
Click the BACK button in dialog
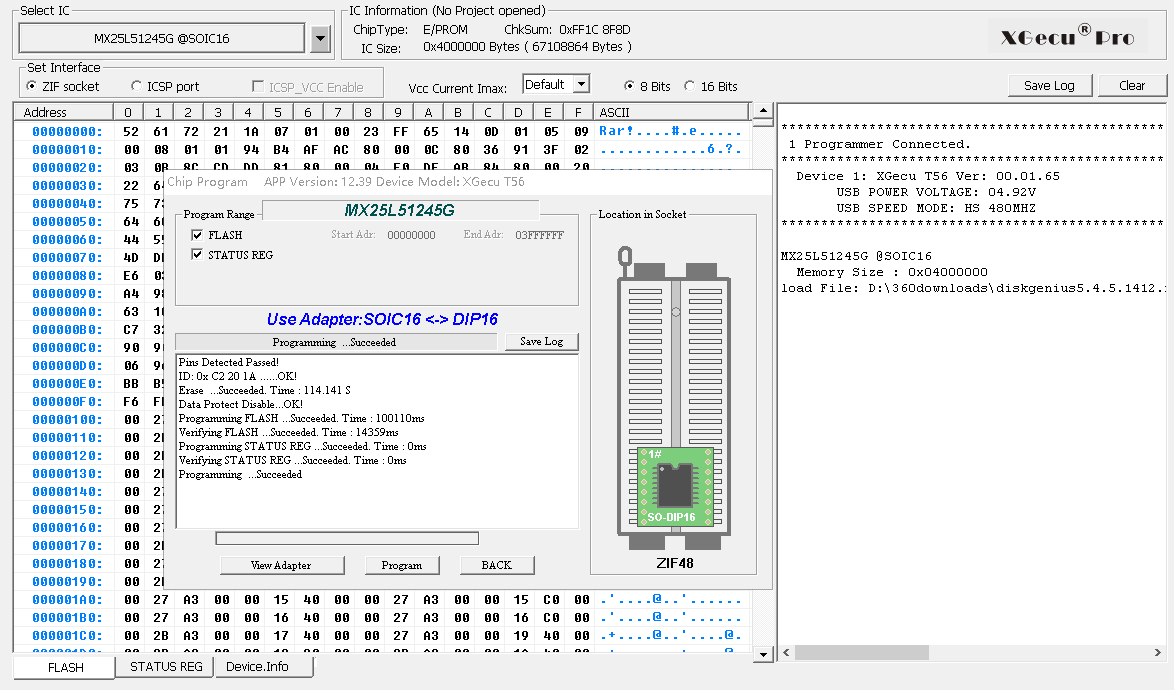496,565
